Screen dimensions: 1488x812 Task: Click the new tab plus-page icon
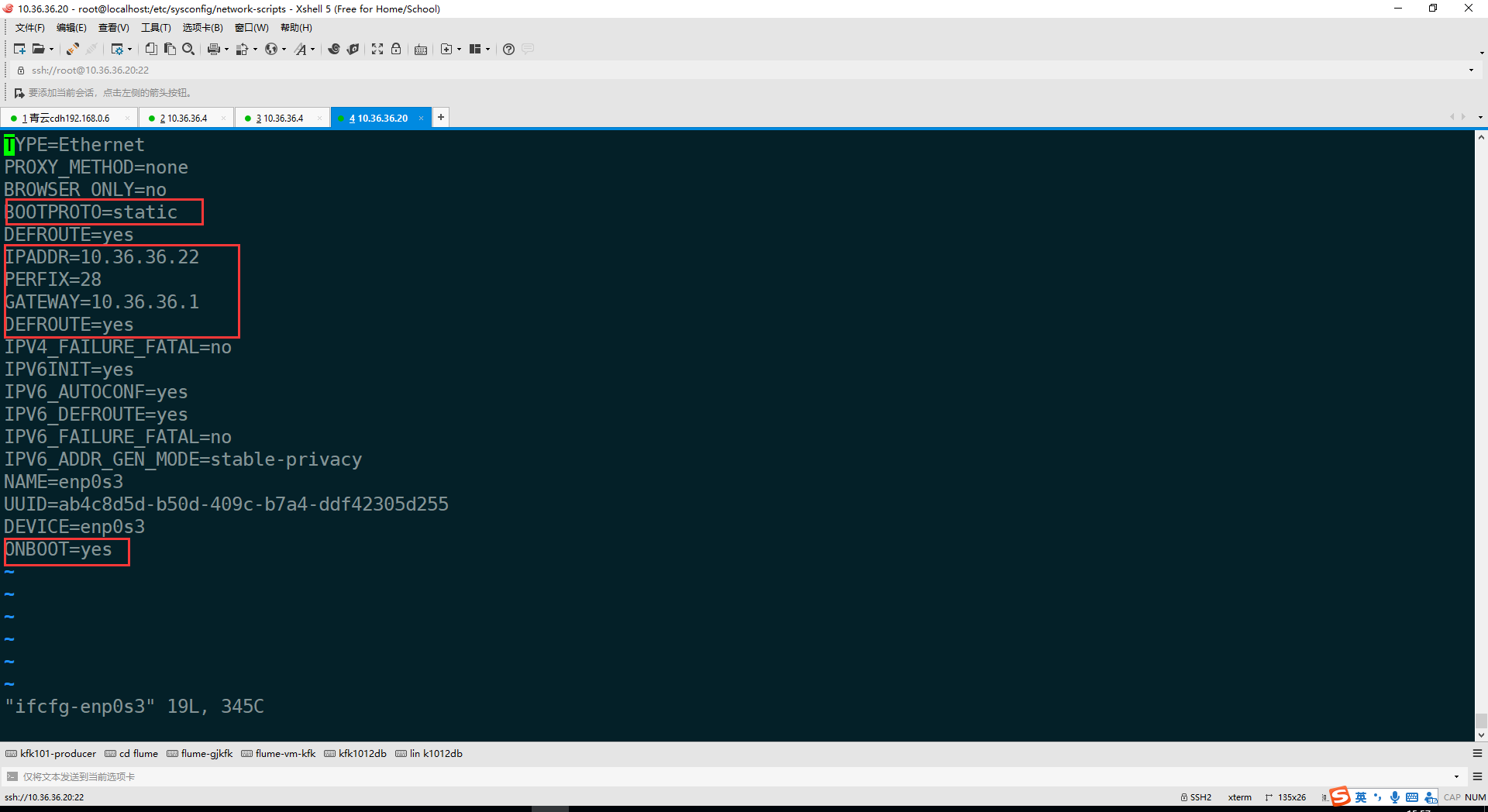point(446,49)
